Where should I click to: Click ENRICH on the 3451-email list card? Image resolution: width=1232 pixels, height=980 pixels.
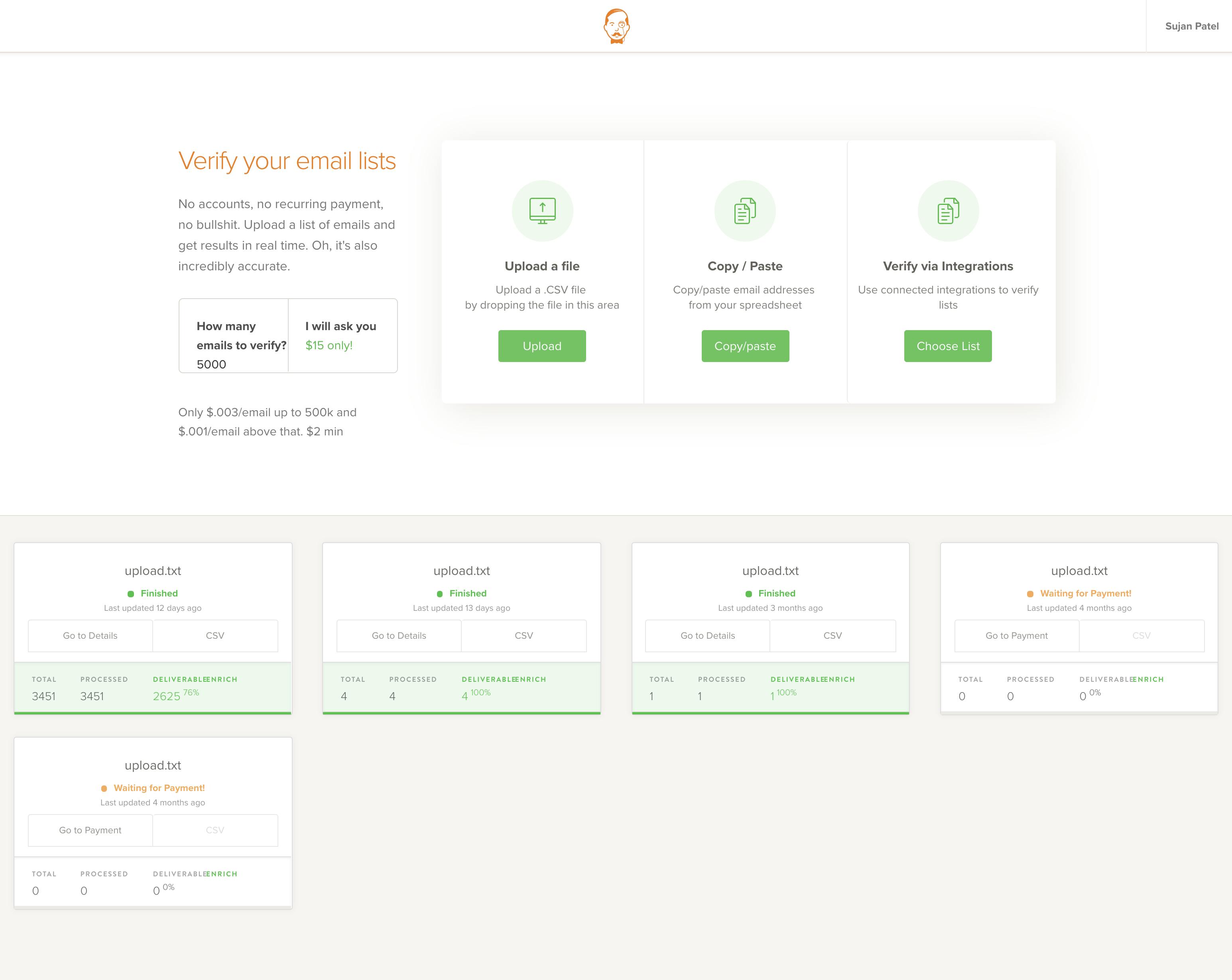point(221,679)
